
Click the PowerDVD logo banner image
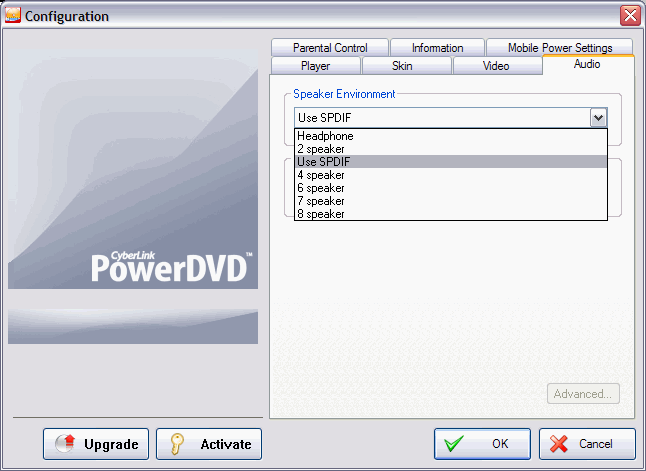133,169
